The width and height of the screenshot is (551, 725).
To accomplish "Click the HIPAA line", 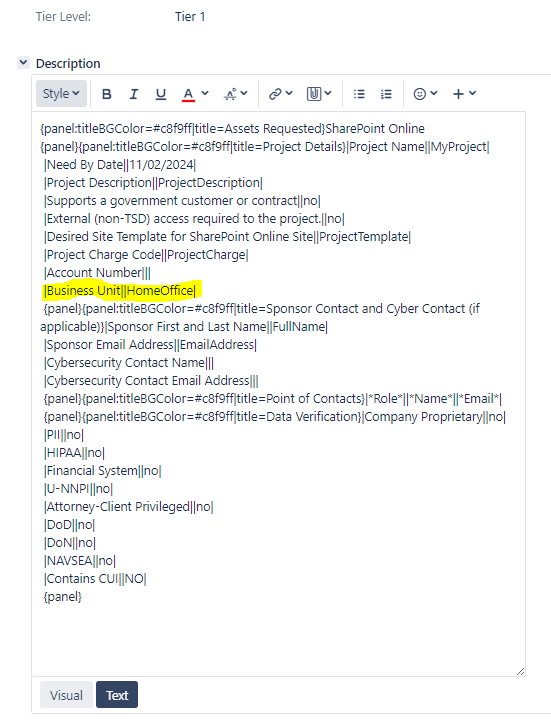I will pyautogui.click(x=74, y=453).
